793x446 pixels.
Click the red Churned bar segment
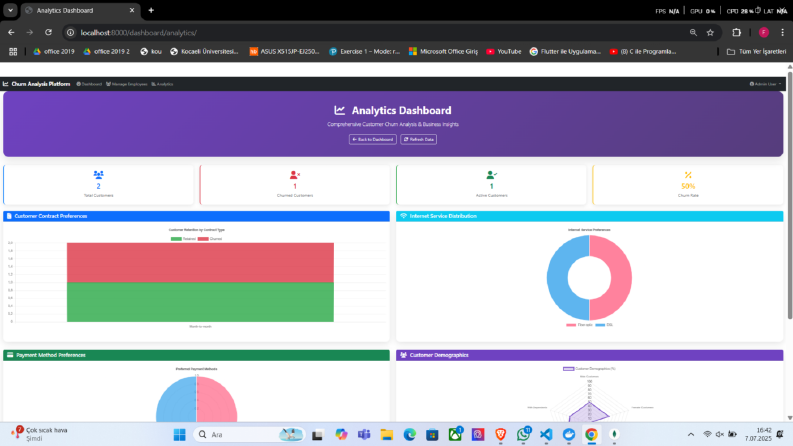click(x=200, y=262)
